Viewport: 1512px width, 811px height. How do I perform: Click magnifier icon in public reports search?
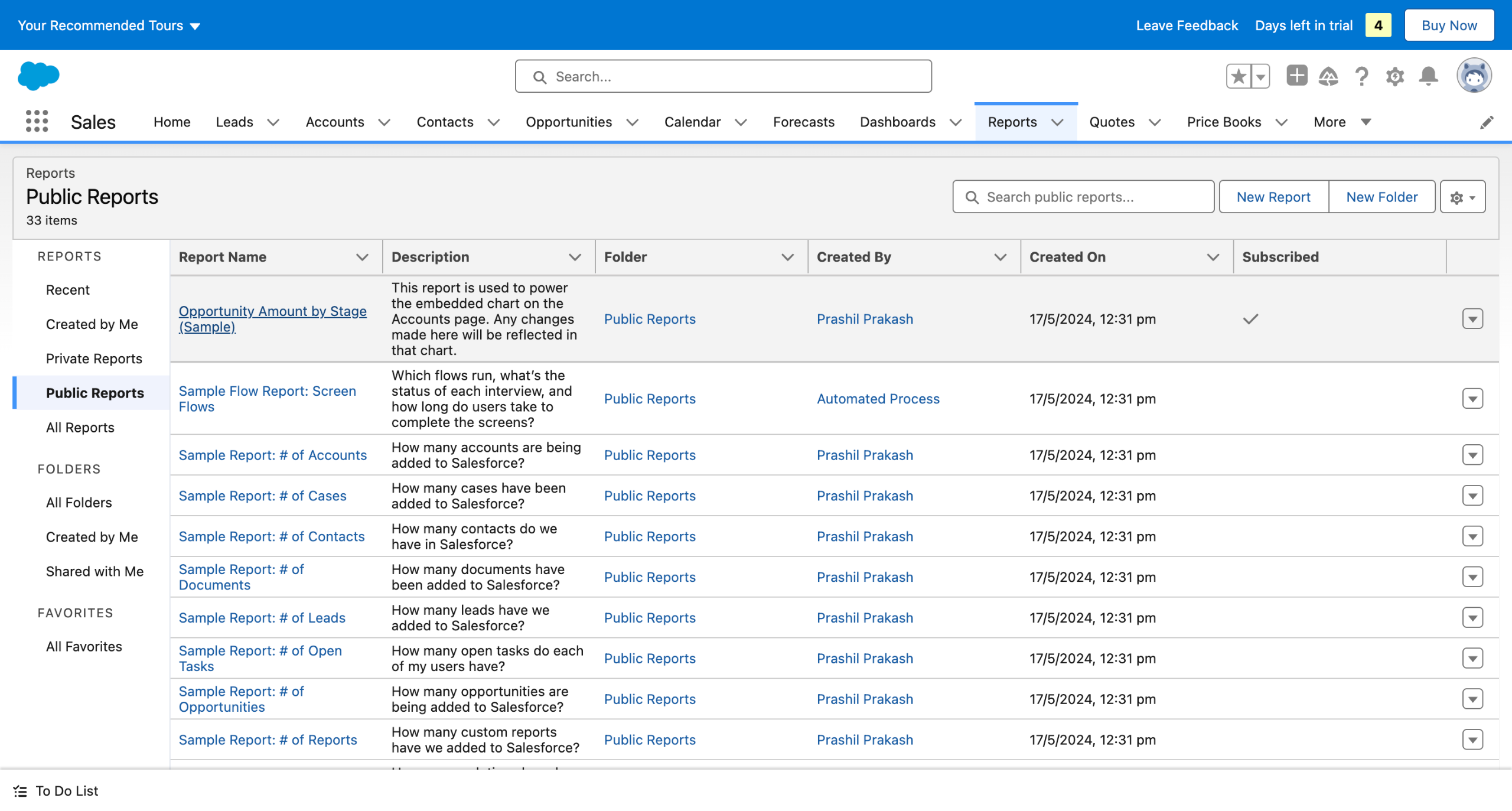click(x=972, y=197)
